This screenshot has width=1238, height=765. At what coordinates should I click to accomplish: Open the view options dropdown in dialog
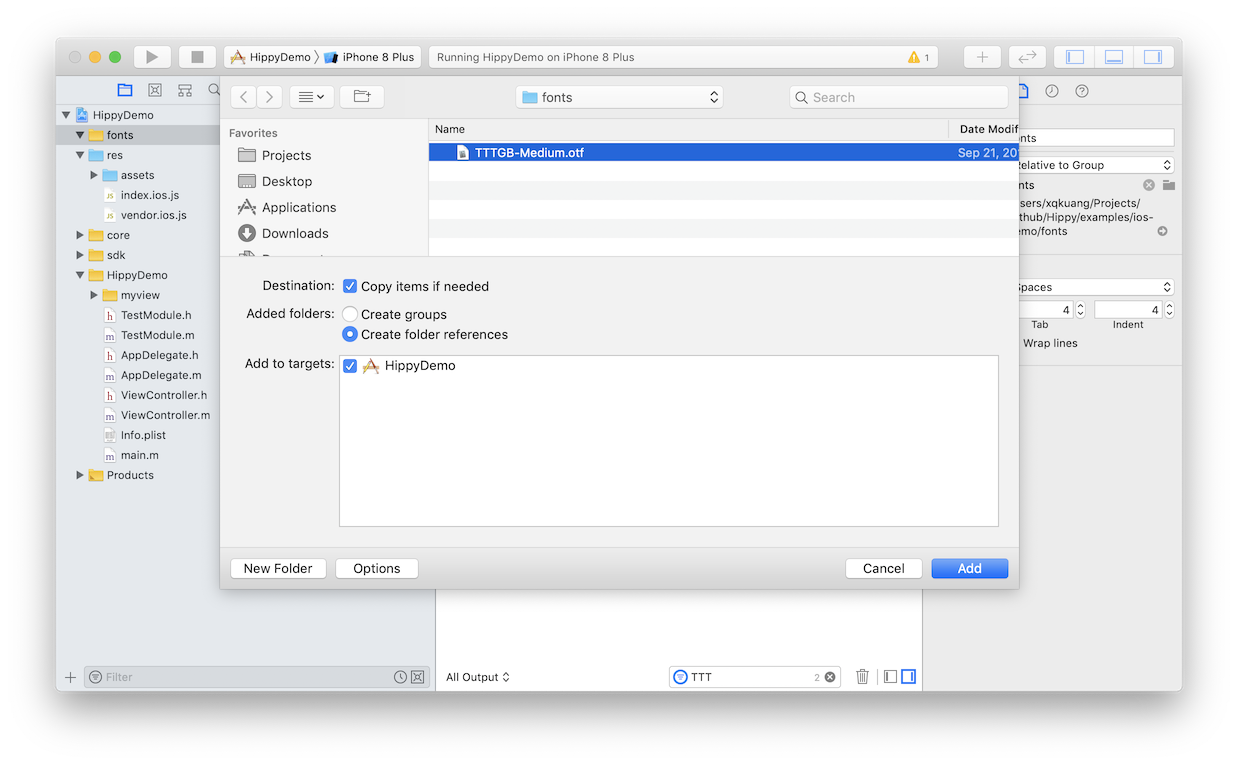(312, 97)
